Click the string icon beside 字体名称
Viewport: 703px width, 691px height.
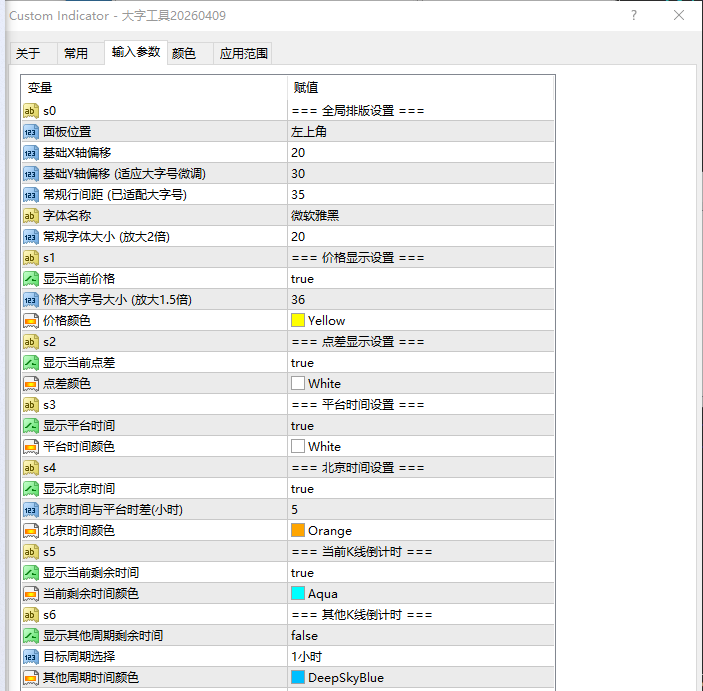pos(30,216)
